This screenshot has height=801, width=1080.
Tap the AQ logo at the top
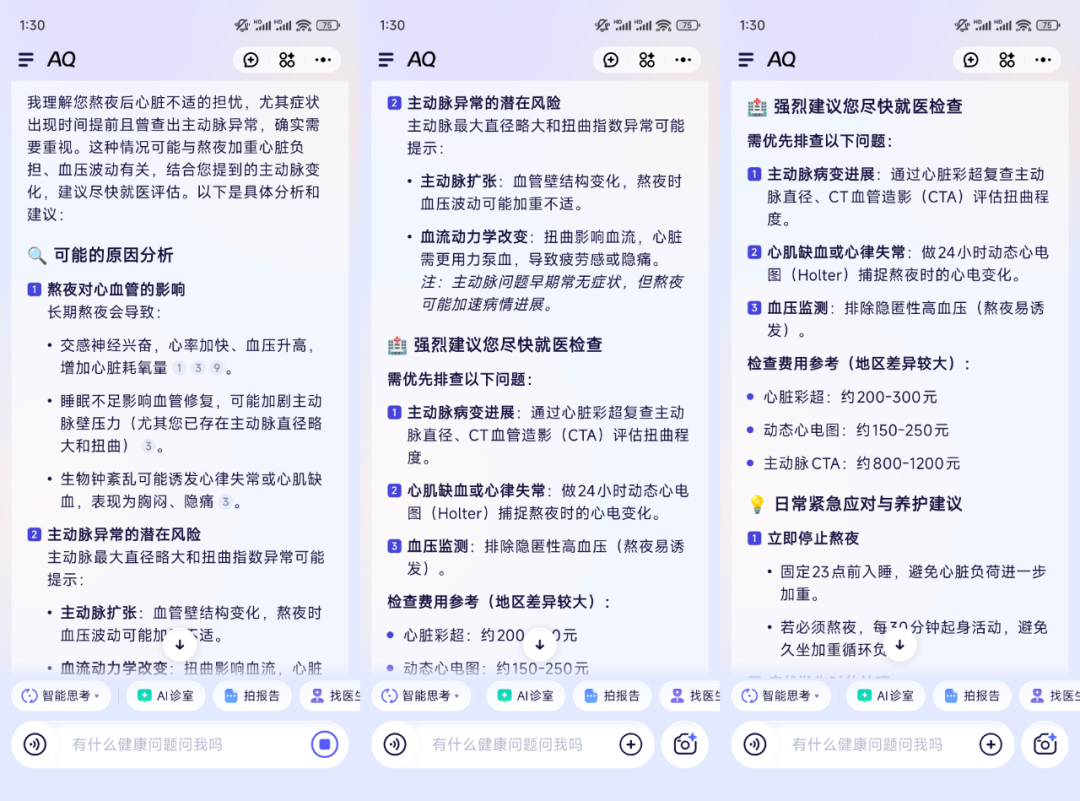pos(62,59)
